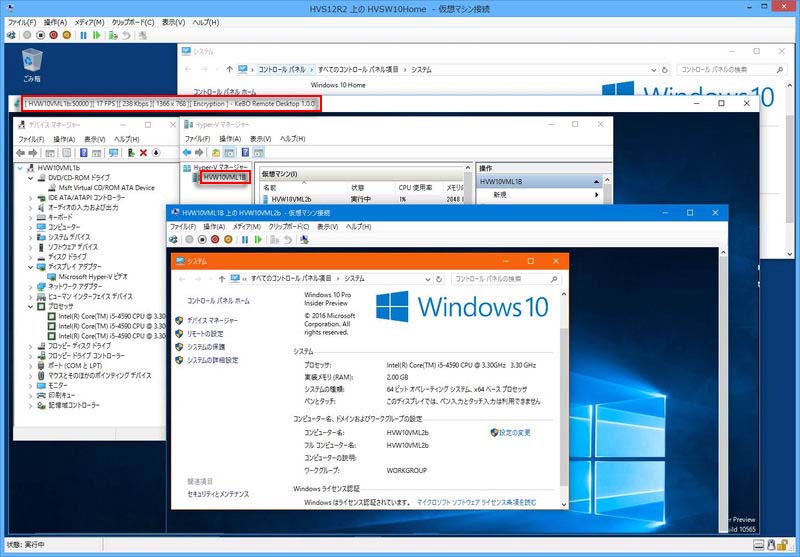This screenshot has height=557, width=800.
Task: Click back arrow in Hyper-V Manager toolbar
Action: pos(187,152)
